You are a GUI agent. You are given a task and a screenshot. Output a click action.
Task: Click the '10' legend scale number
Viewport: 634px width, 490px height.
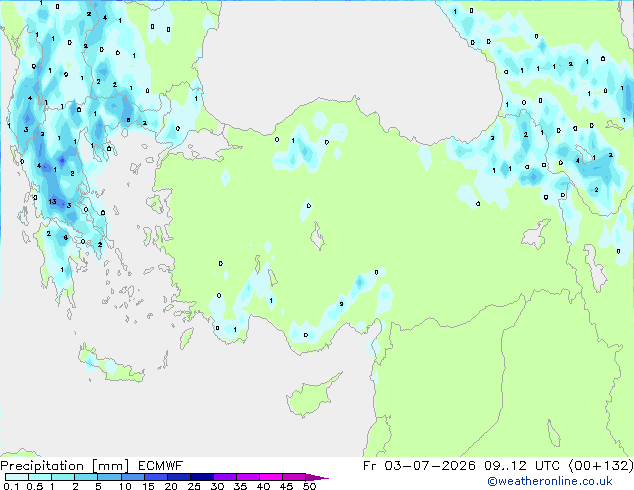click(125, 486)
